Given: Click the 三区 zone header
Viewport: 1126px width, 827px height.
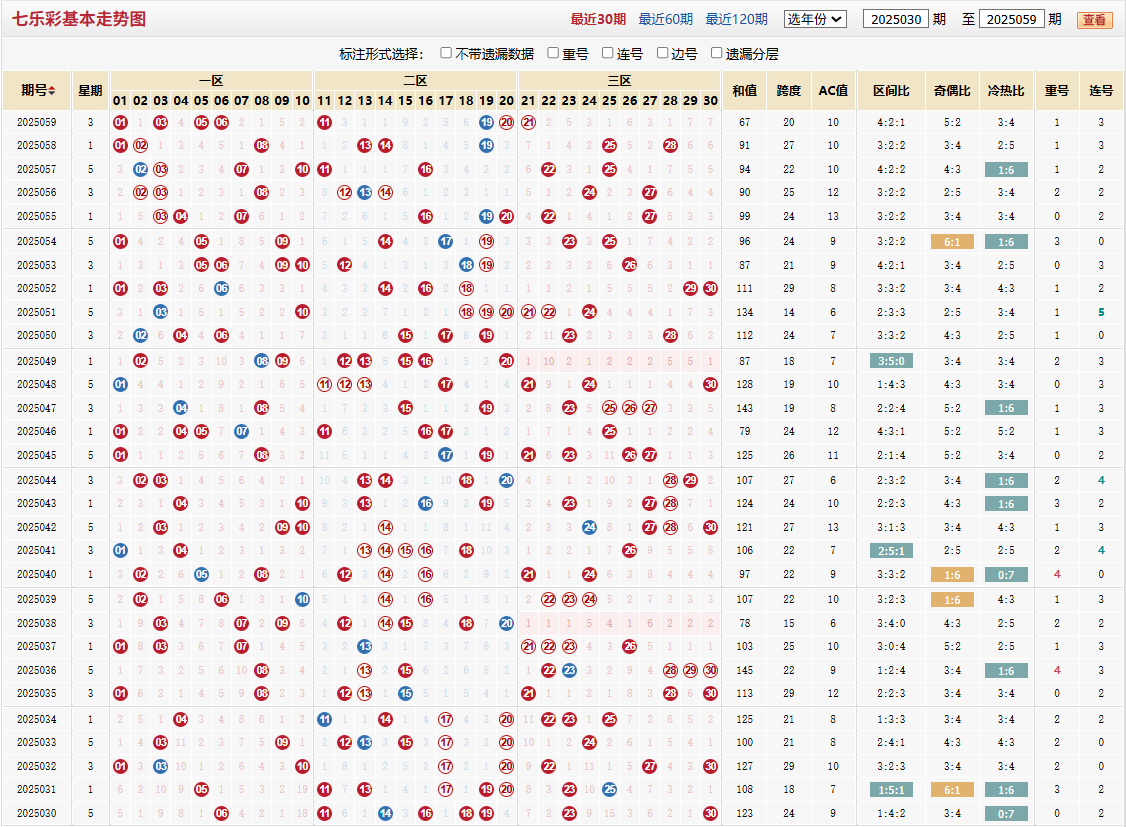Looking at the screenshot, I should click(x=619, y=80).
